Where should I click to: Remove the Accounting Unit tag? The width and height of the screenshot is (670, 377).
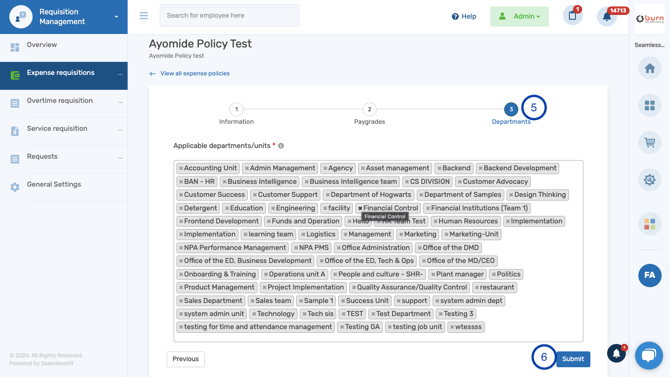pyautogui.click(x=181, y=168)
